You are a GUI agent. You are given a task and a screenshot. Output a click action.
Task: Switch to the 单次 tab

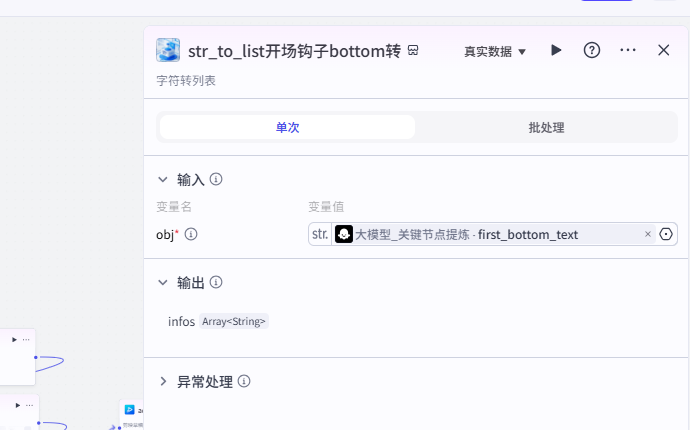pyautogui.click(x=287, y=127)
